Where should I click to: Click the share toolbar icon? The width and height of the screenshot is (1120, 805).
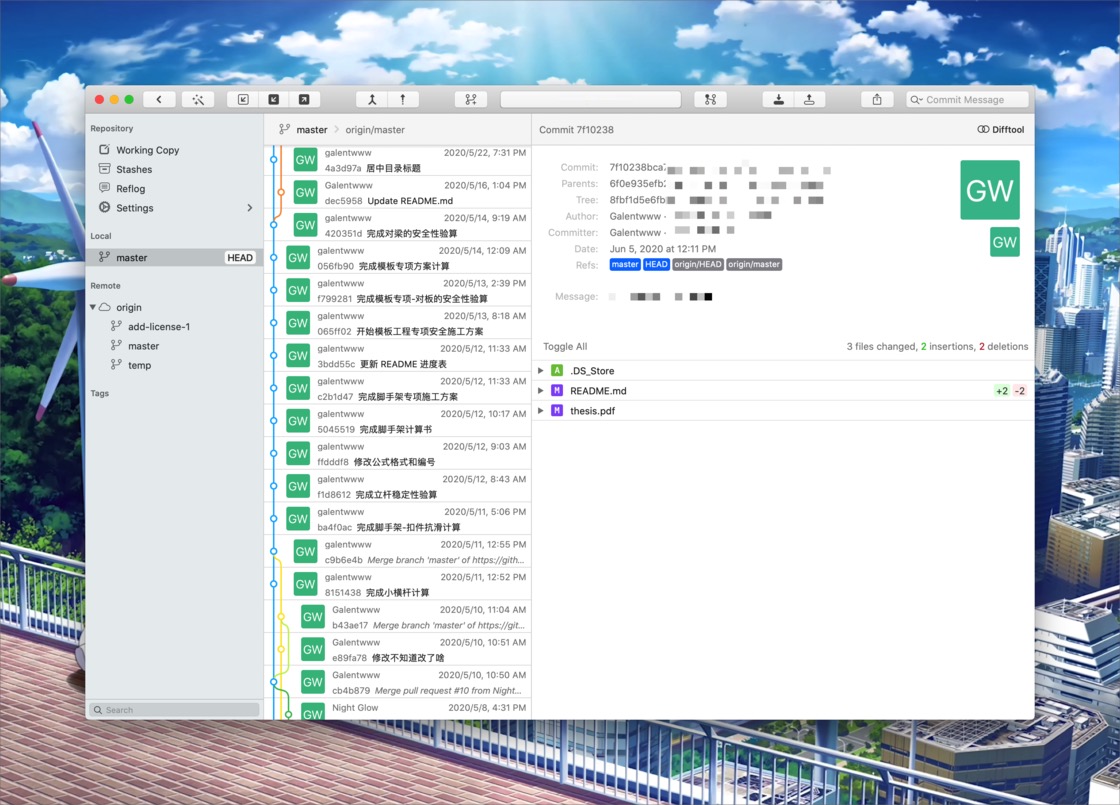[877, 100]
